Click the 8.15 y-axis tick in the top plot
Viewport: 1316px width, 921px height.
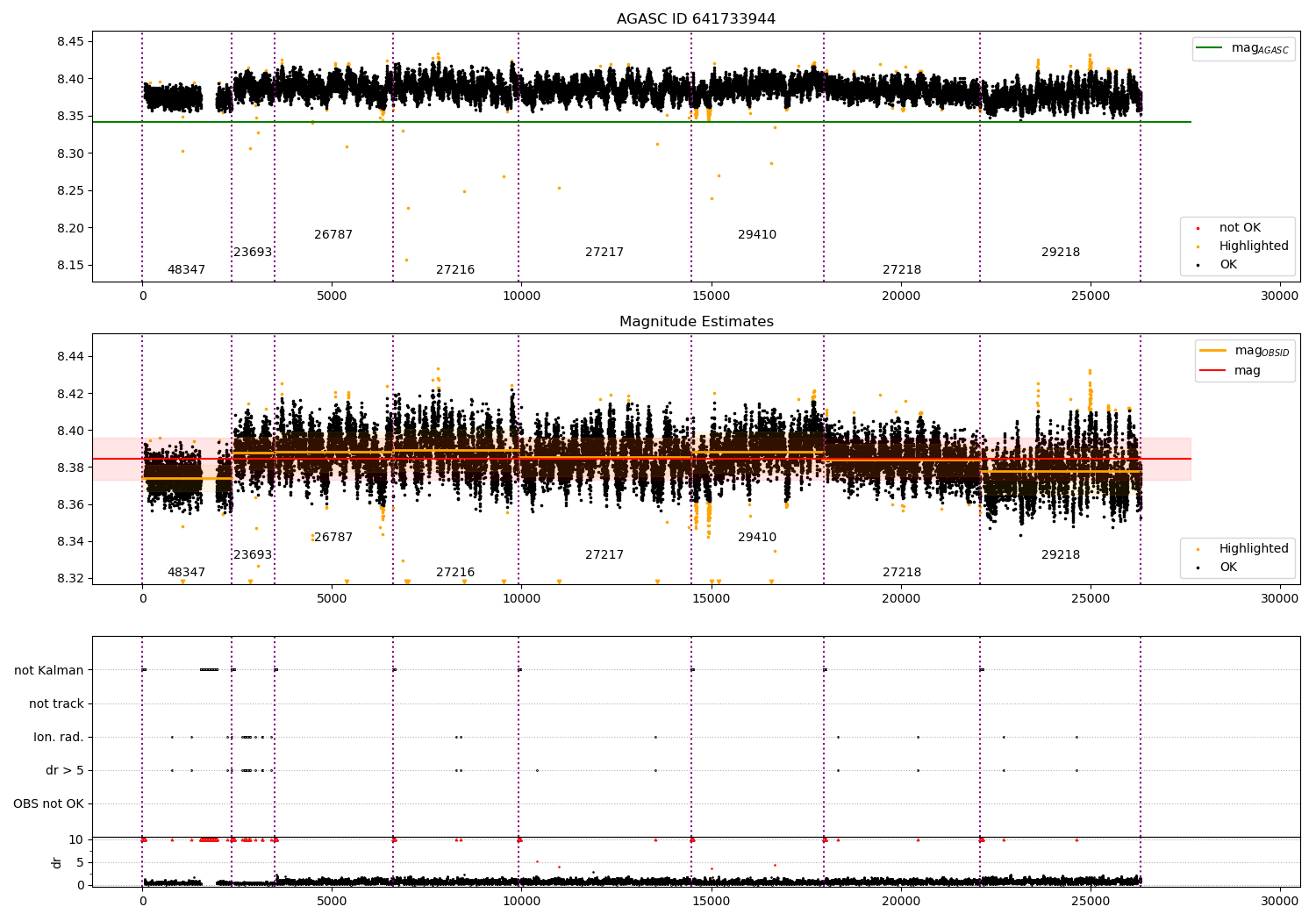69,266
